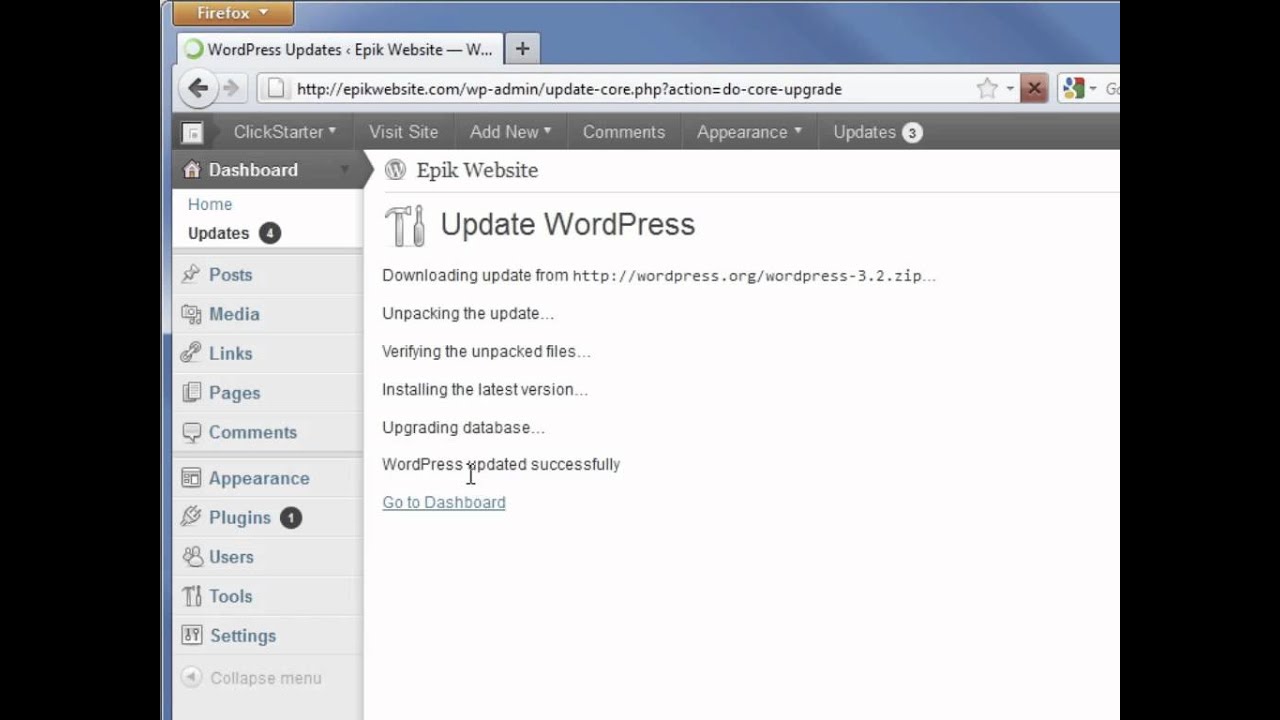Click the Media icon in the sidebar
Viewport: 1280px width, 720px height.
(x=191, y=313)
